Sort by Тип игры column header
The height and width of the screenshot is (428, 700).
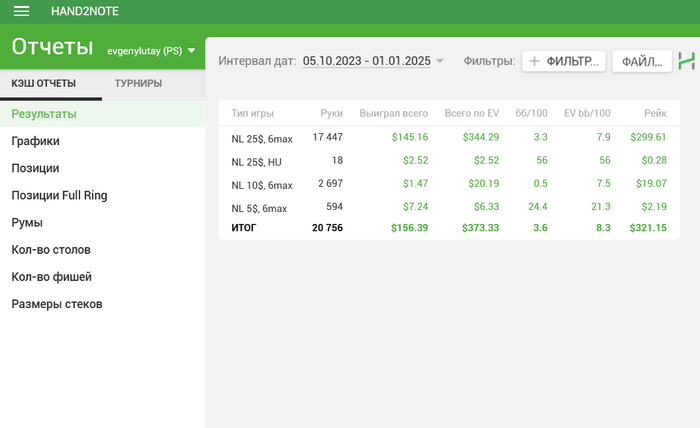click(x=253, y=113)
